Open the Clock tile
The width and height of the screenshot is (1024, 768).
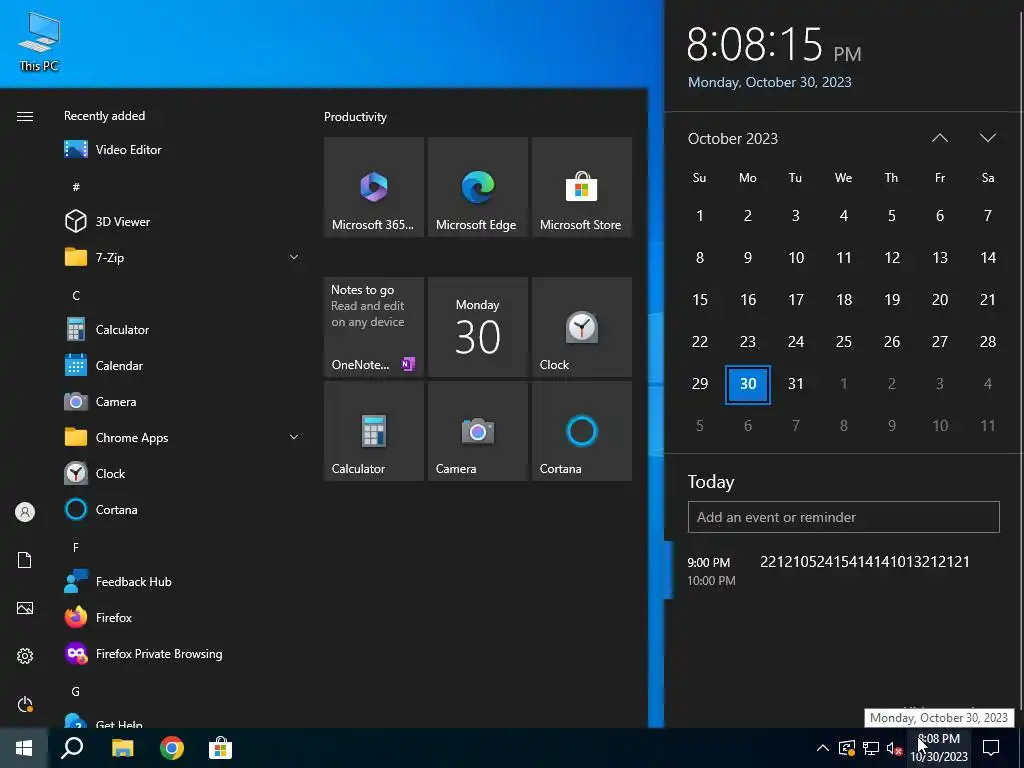point(581,327)
